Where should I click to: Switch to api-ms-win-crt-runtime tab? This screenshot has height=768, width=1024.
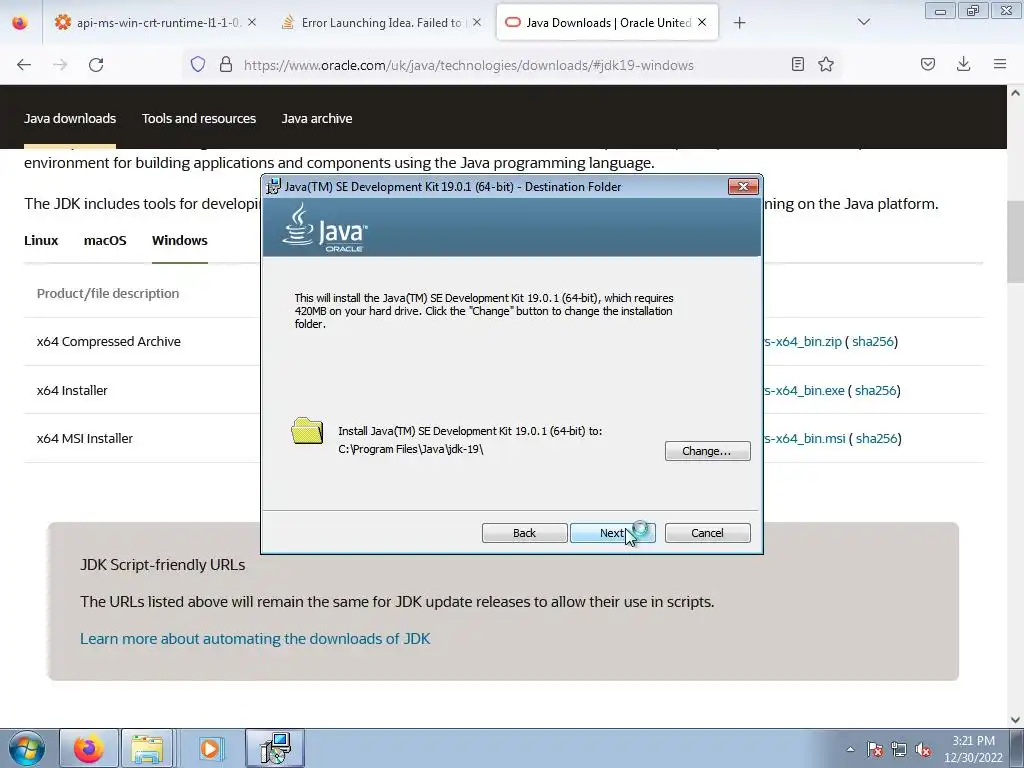(157, 23)
